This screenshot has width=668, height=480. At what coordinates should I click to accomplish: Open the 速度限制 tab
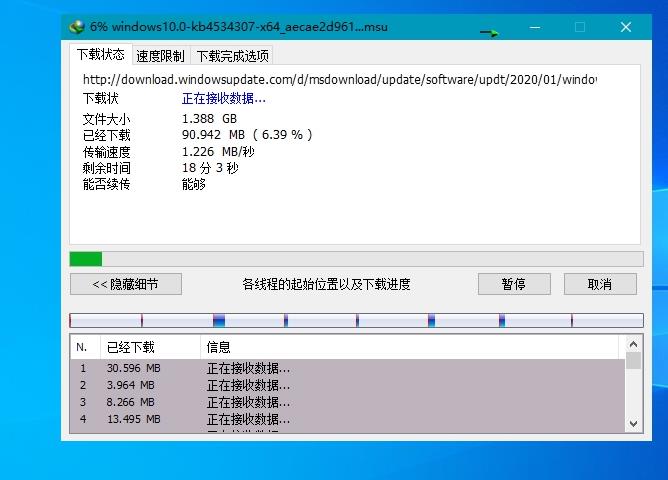161,56
